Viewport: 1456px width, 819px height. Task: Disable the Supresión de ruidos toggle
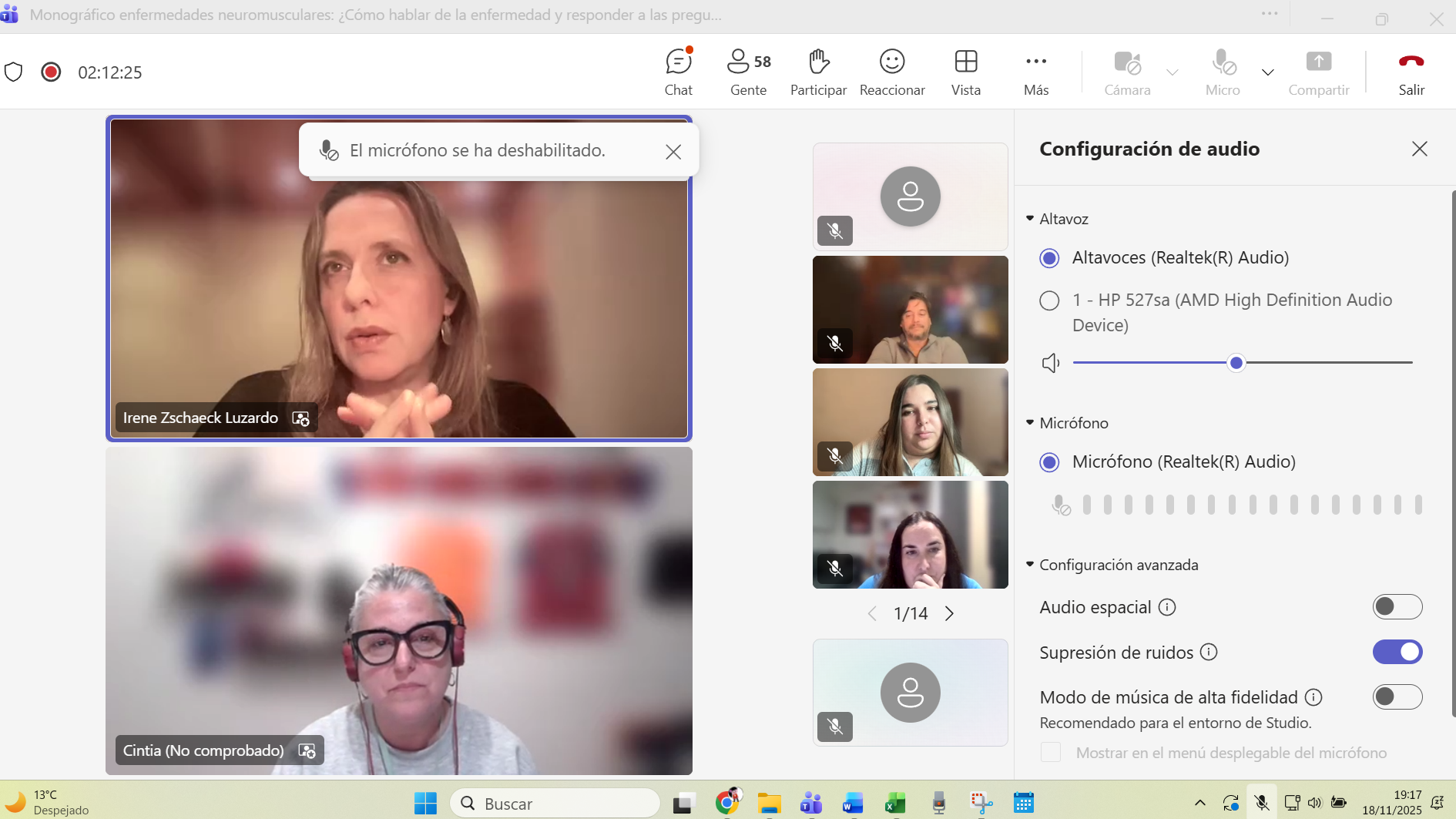(x=1397, y=652)
